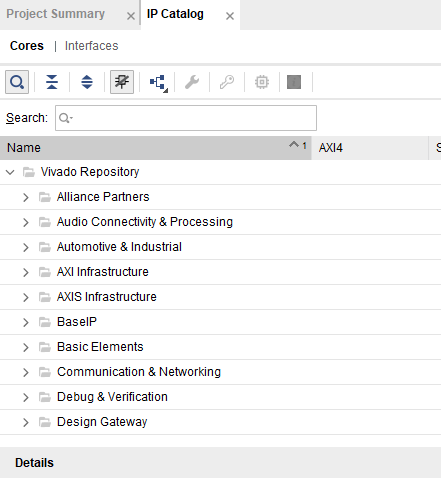Expand the AXI Infrastructure folder
This screenshot has width=441, height=478.
26,272
